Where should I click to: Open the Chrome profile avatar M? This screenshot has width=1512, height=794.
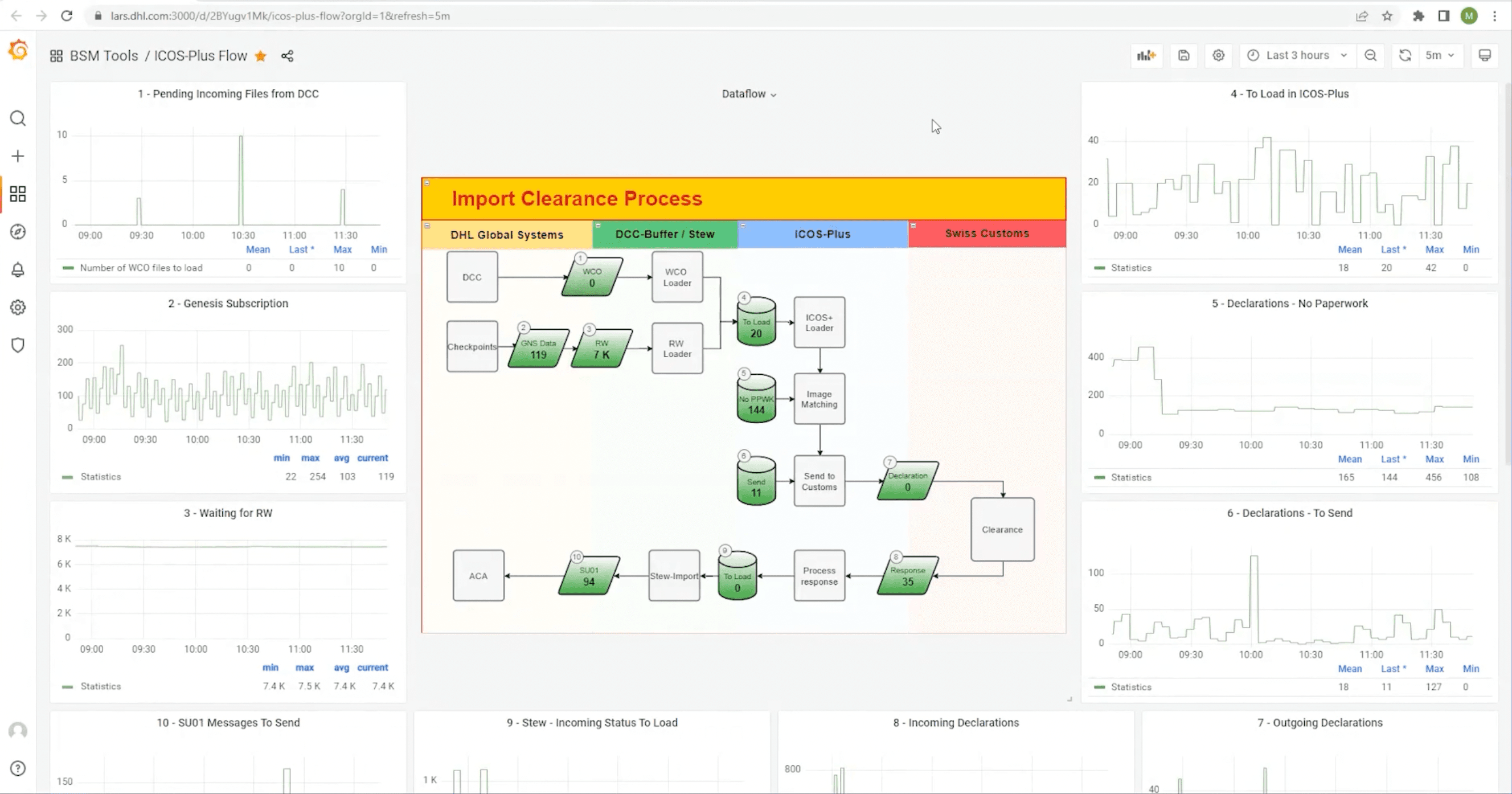click(1469, 16)
